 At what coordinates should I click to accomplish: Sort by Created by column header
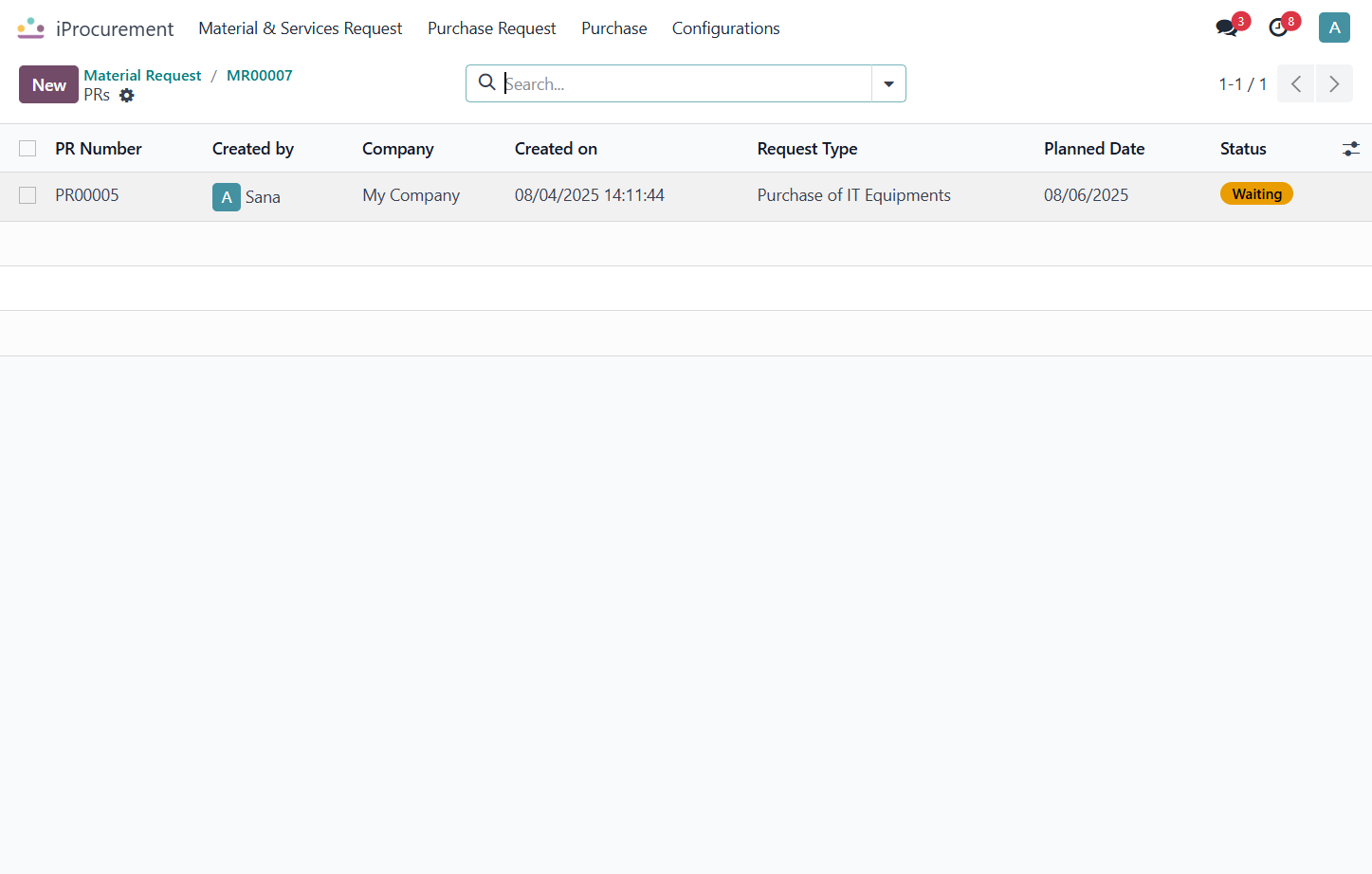[253, 149]
